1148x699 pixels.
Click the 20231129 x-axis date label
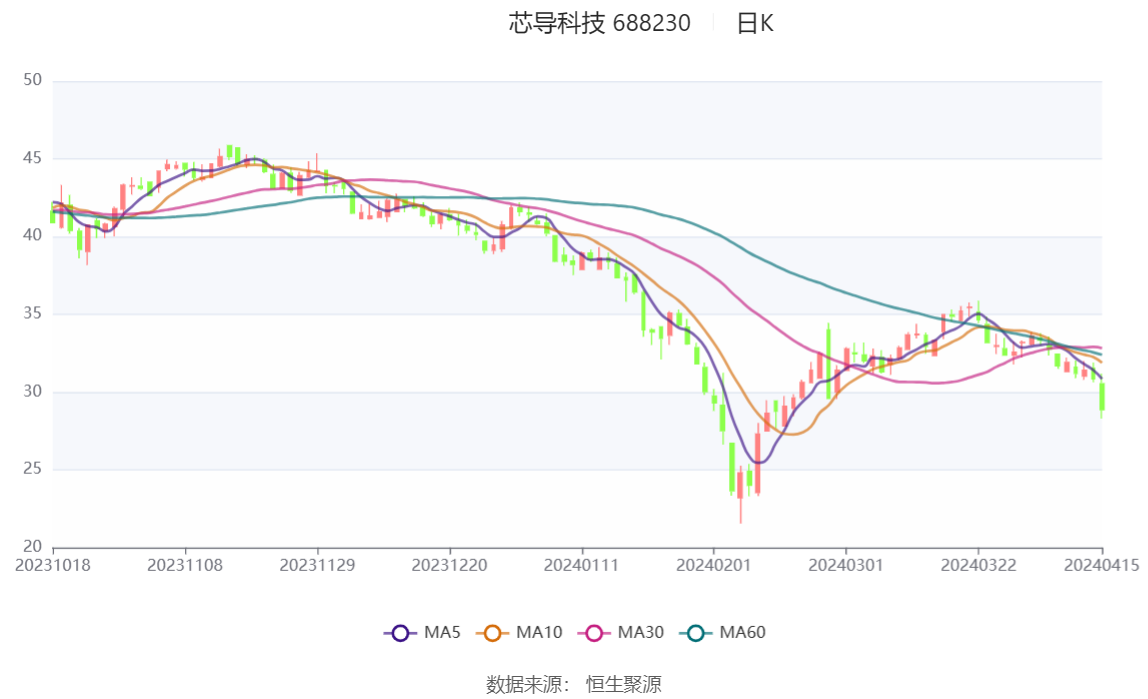pyautogui.click(x=317, y=565)
